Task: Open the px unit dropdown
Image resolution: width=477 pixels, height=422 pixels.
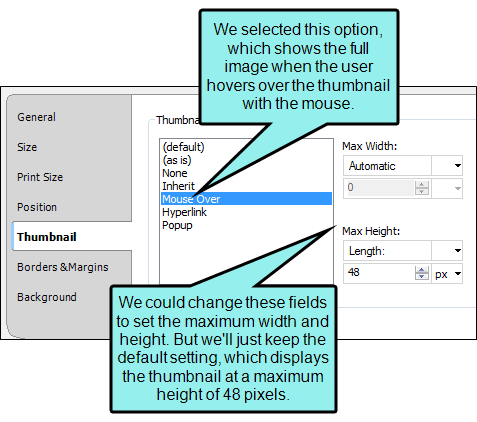Action: click(x=448, y=274)
